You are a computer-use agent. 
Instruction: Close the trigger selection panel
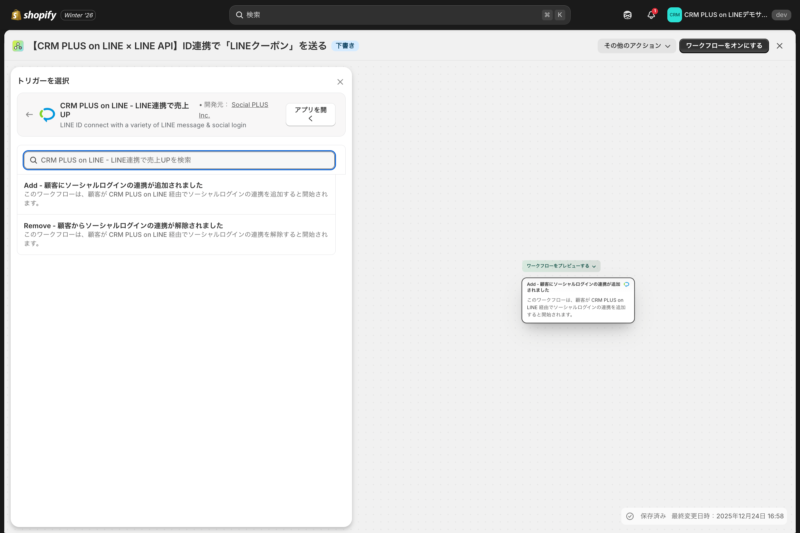point(340,82)
